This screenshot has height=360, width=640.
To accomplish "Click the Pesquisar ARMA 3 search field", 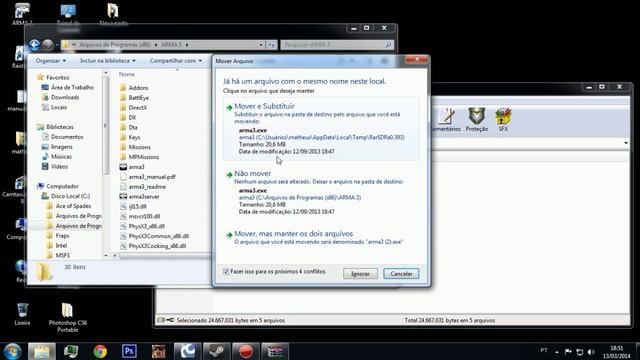I will click(x=337, y=44).
